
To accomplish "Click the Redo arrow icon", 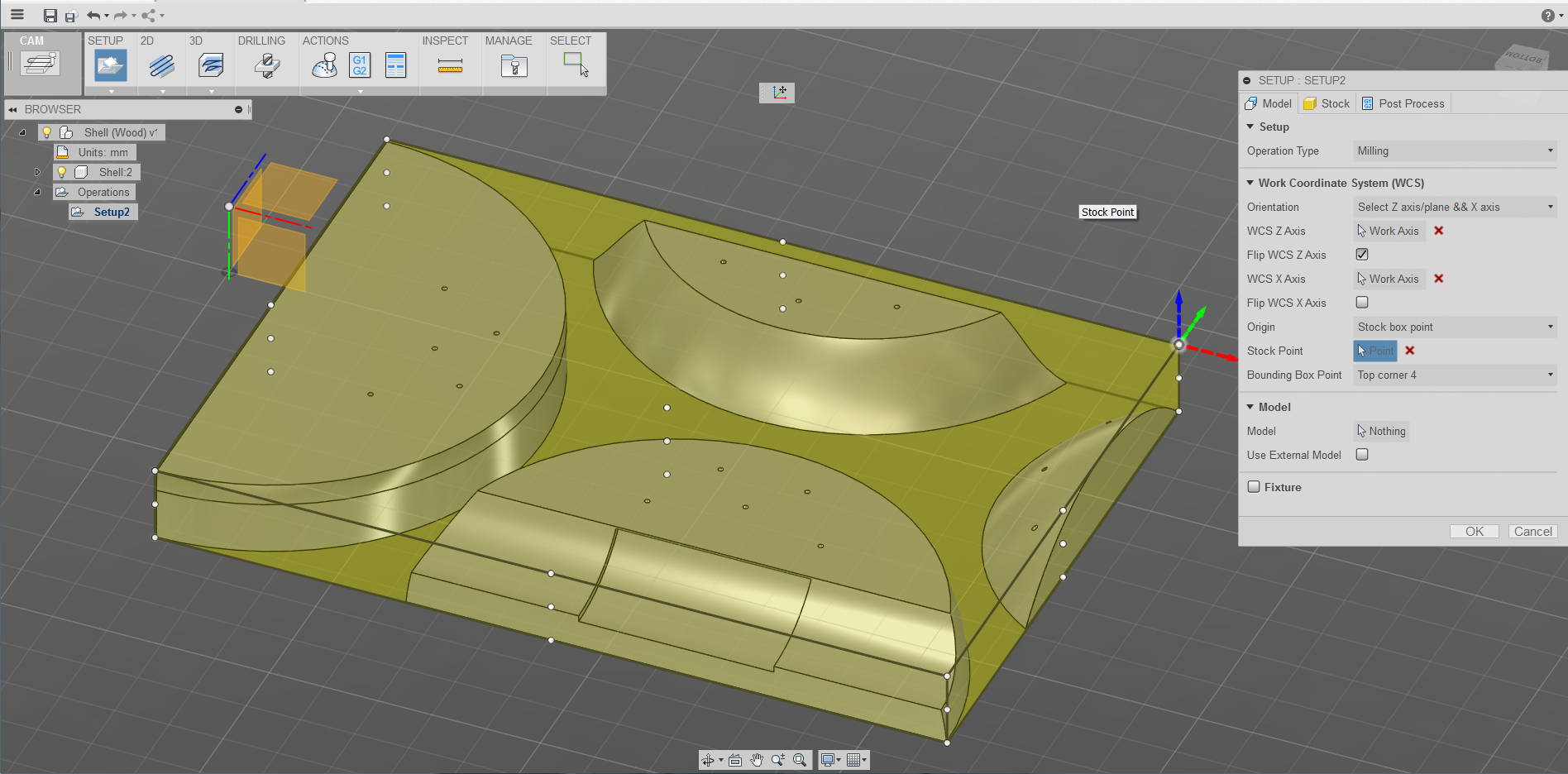I will [x=120, y=16].
